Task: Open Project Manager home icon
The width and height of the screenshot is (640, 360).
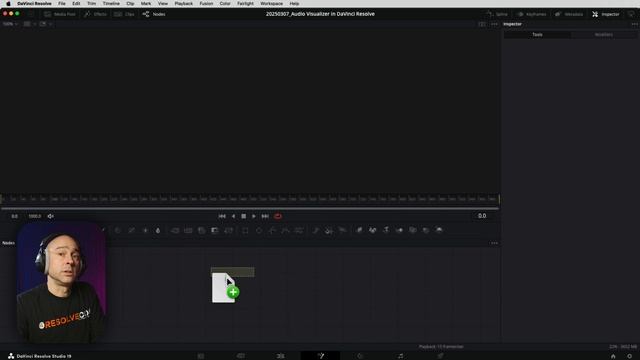Action: click(x=613, y=356)
